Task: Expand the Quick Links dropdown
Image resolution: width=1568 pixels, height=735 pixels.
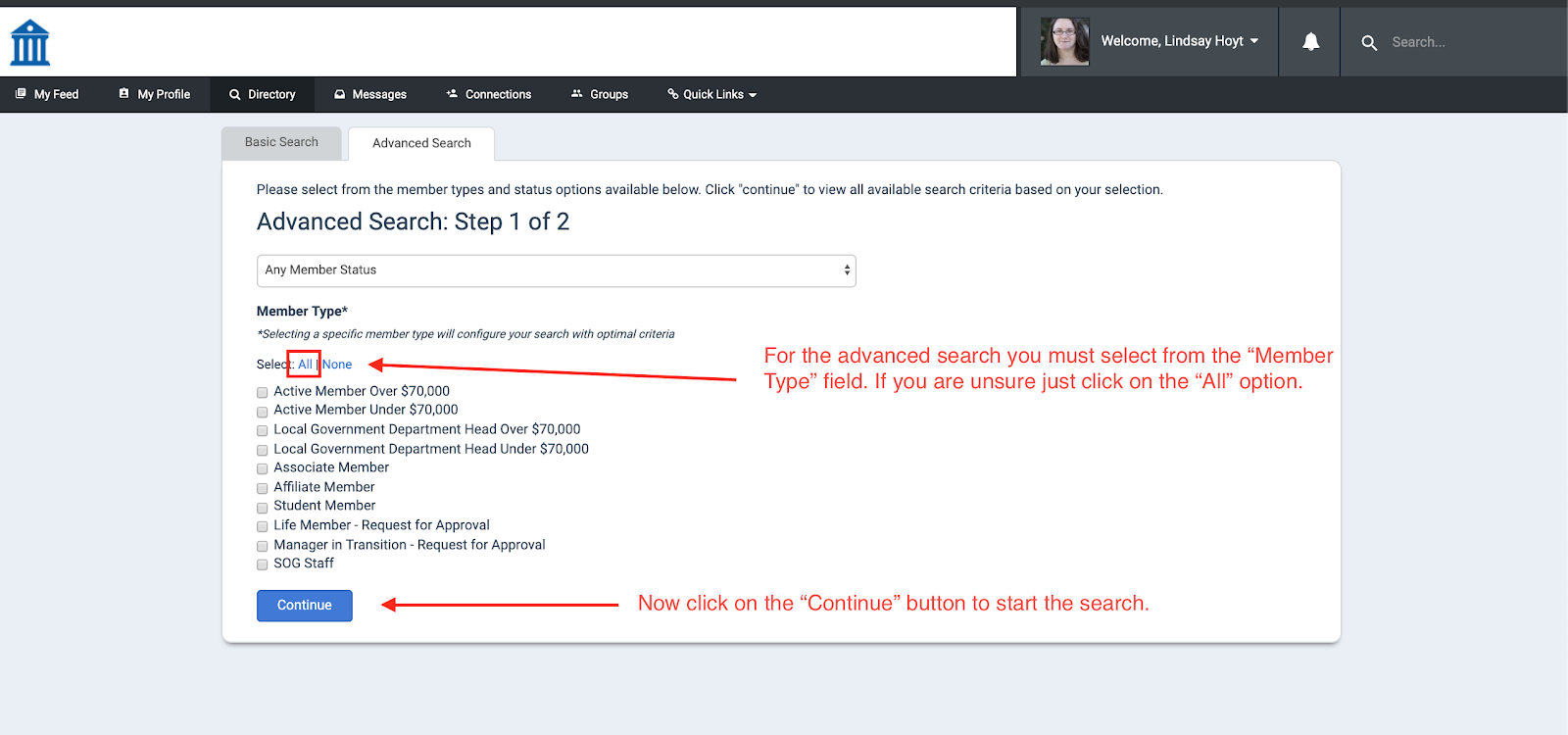Action: [x=712, y=94]
